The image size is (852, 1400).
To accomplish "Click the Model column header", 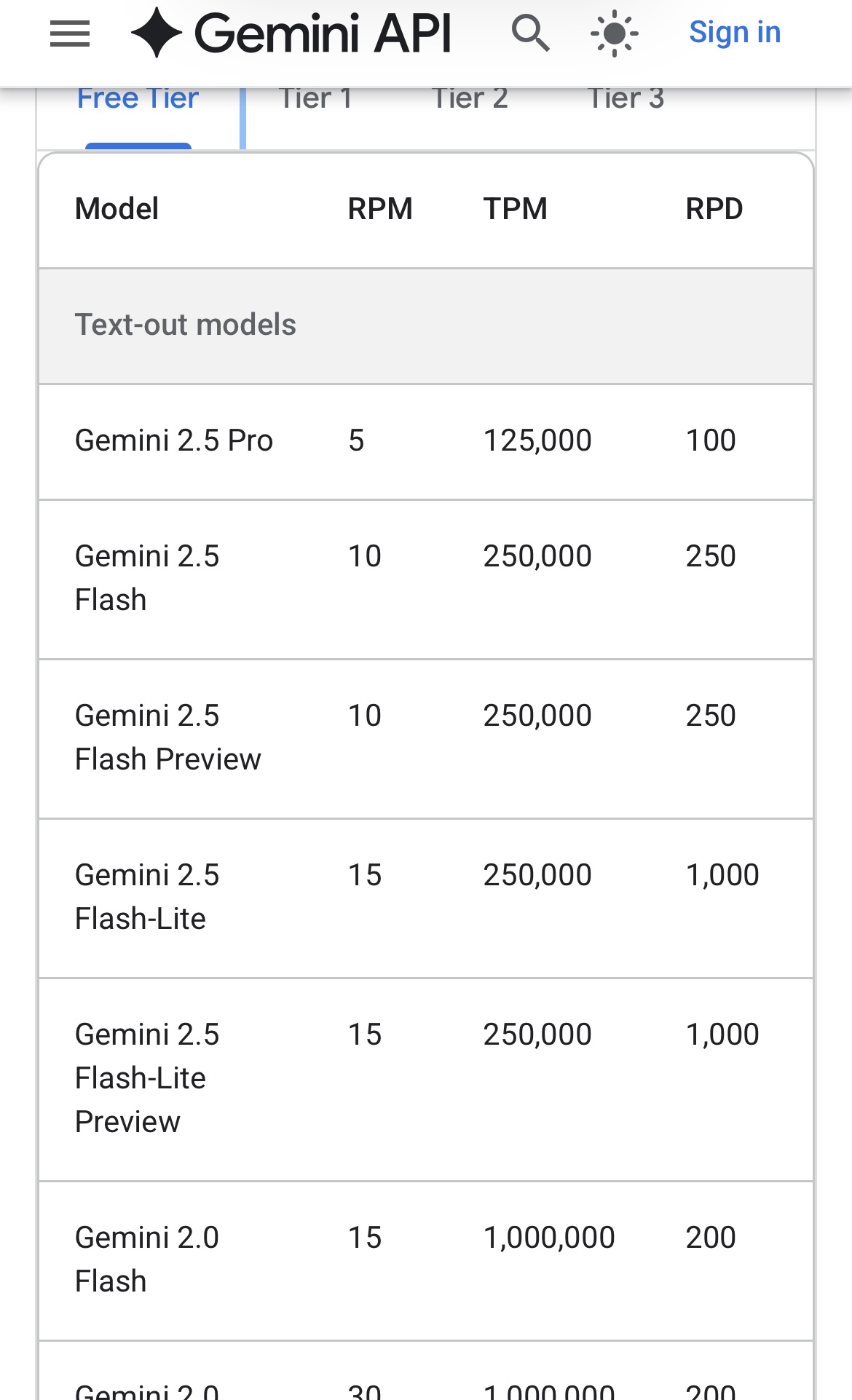I will (x=117, y=209).
